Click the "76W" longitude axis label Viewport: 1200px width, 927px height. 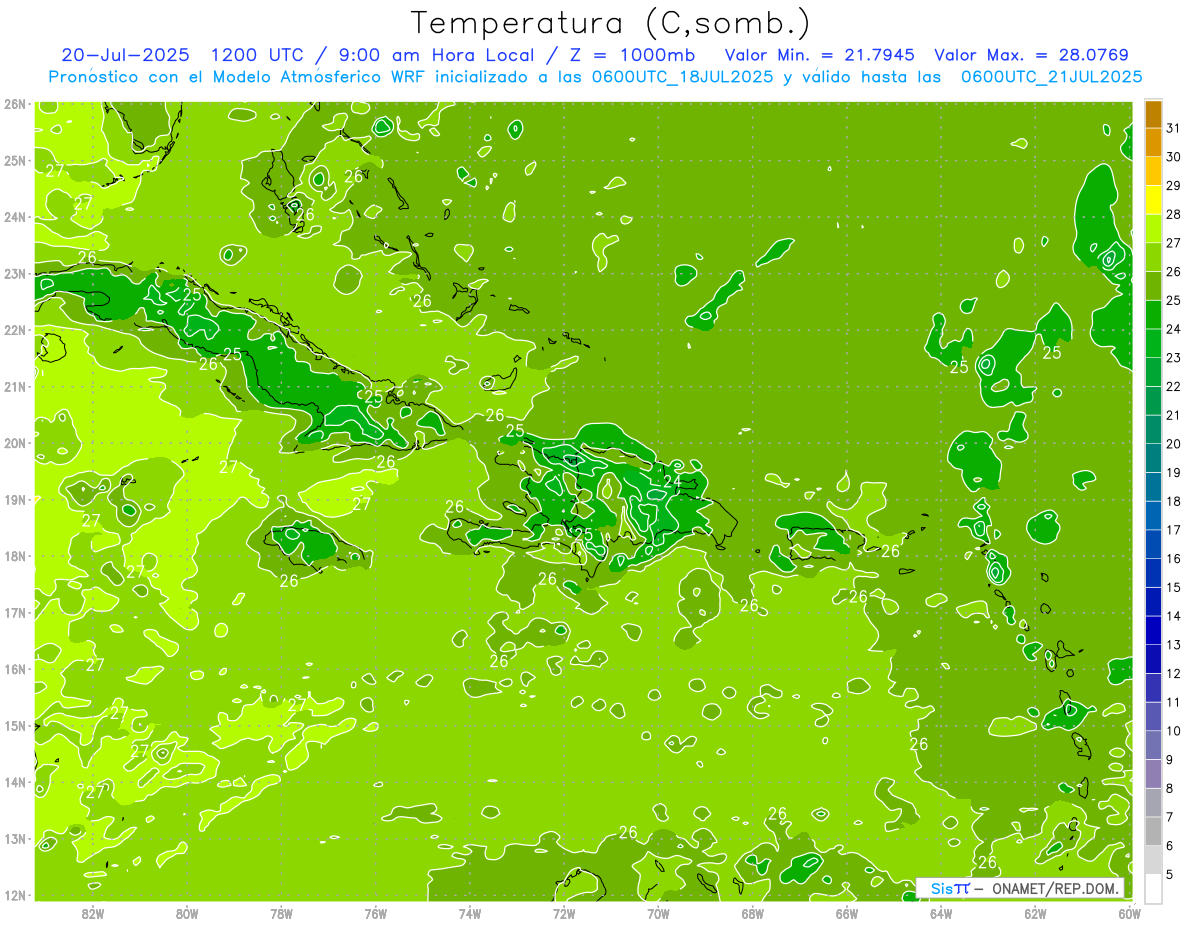click(375, 913)
